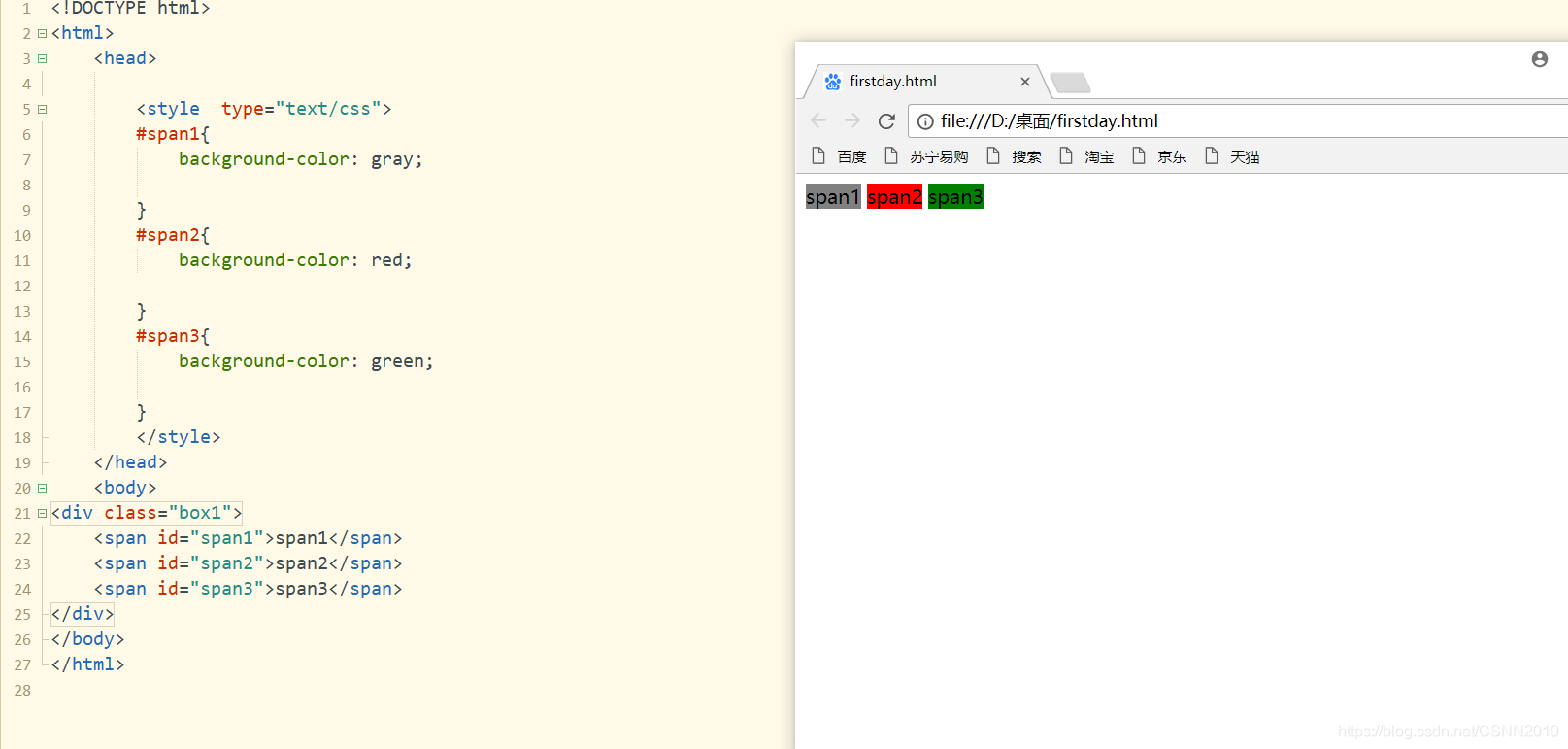Viewport: 1568px width, 749px height.
Task: Click the closing </style> tag
Action: (x=179, y=437)
